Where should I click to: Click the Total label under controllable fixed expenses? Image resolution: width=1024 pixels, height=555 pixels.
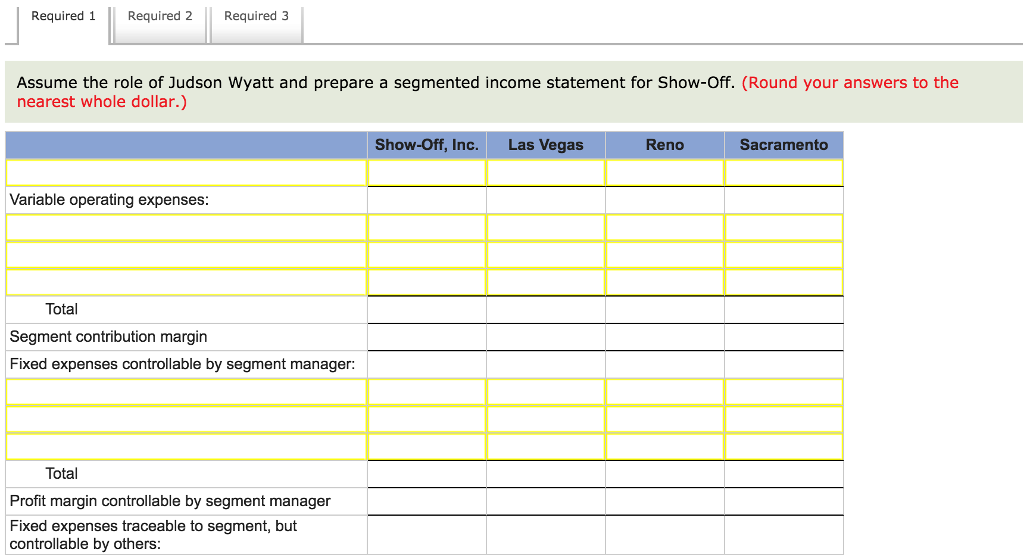61,474
